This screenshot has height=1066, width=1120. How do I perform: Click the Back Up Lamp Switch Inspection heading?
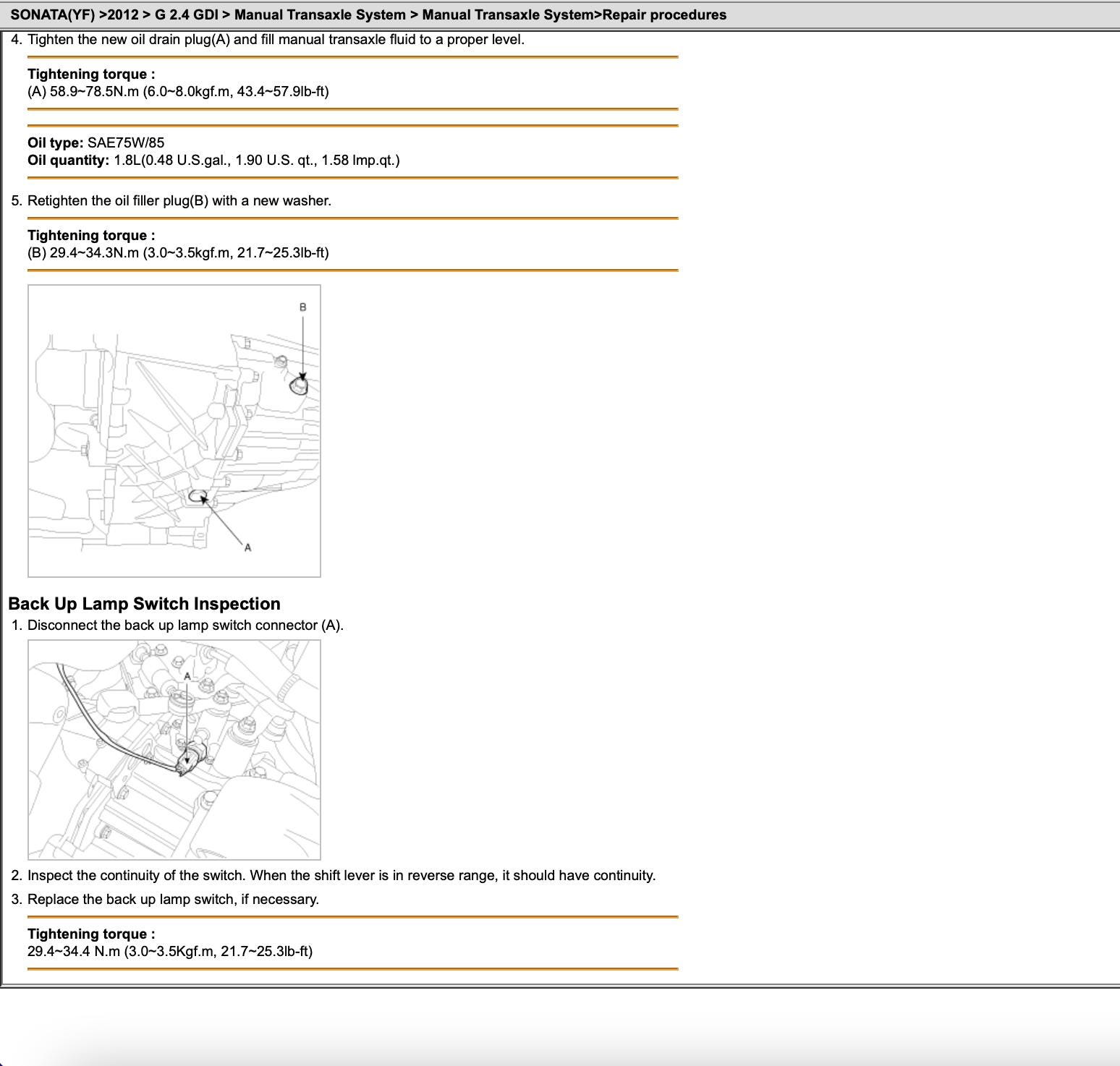point(144,604)
